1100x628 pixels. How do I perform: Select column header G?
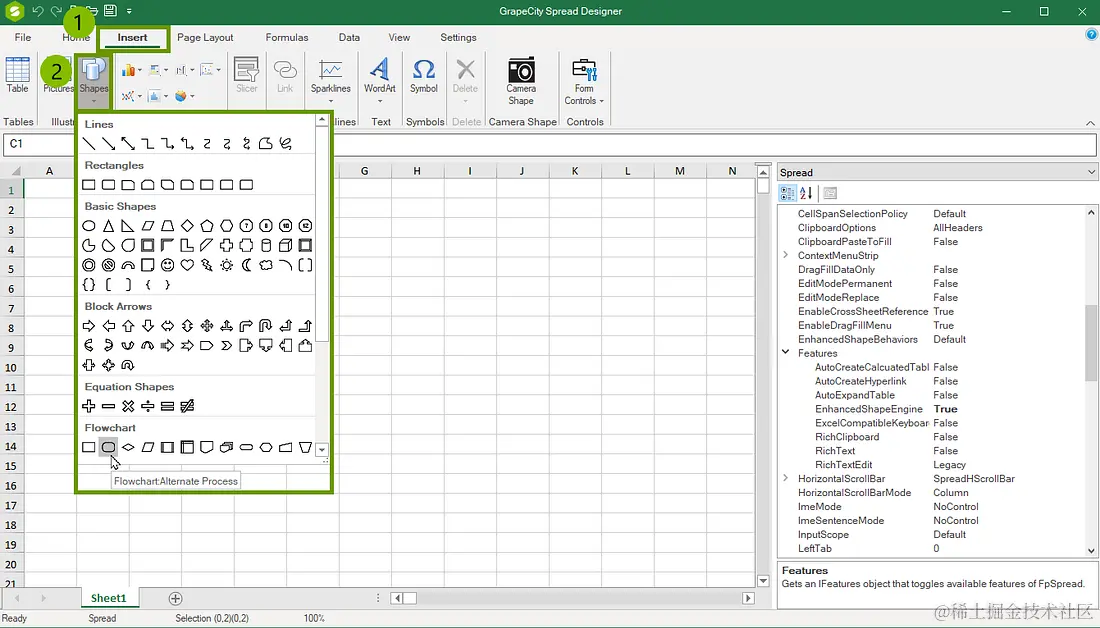click(x=365, y=171)
